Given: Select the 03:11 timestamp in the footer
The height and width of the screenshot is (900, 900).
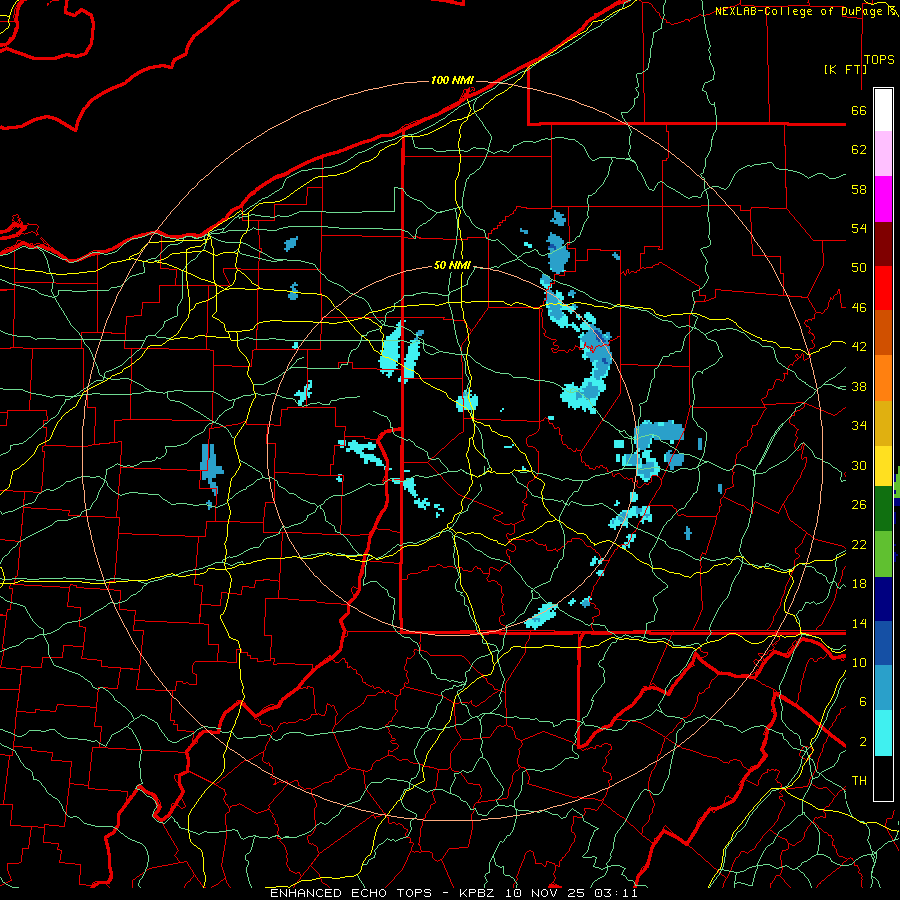Looking at the screenshot, I should click(616, 893).
